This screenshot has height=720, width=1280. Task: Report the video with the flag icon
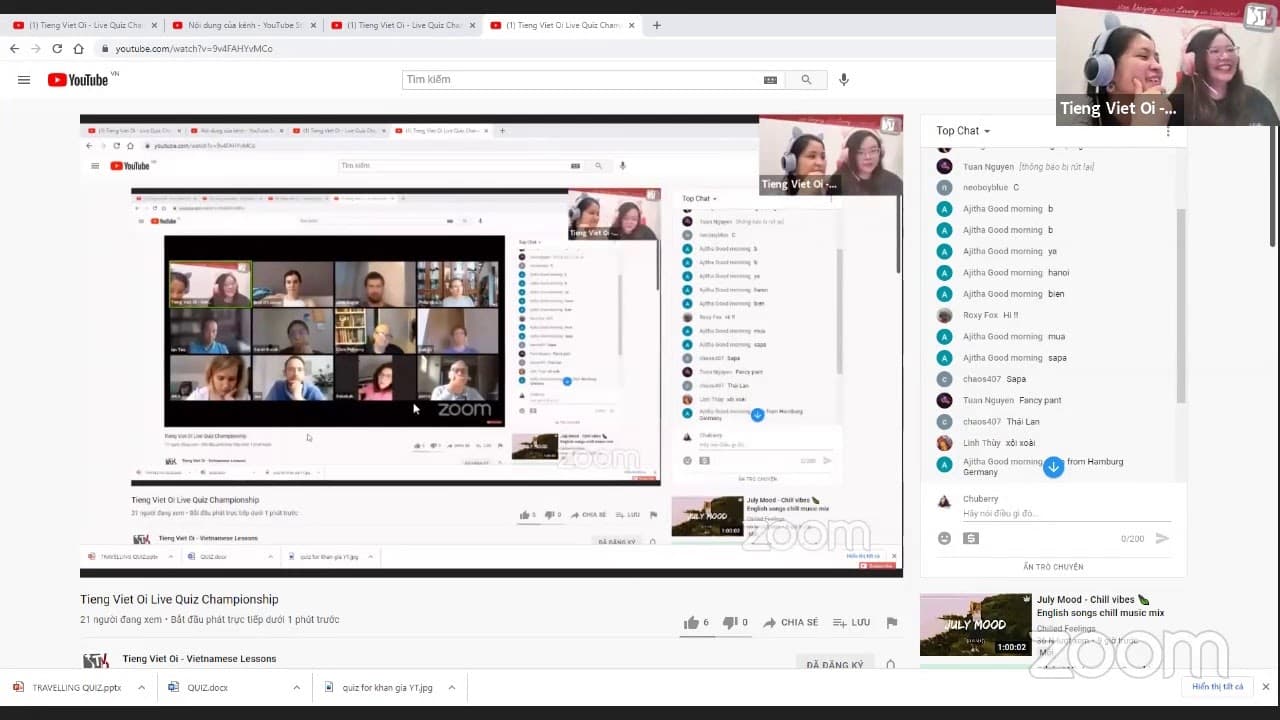tap(892, 622)
